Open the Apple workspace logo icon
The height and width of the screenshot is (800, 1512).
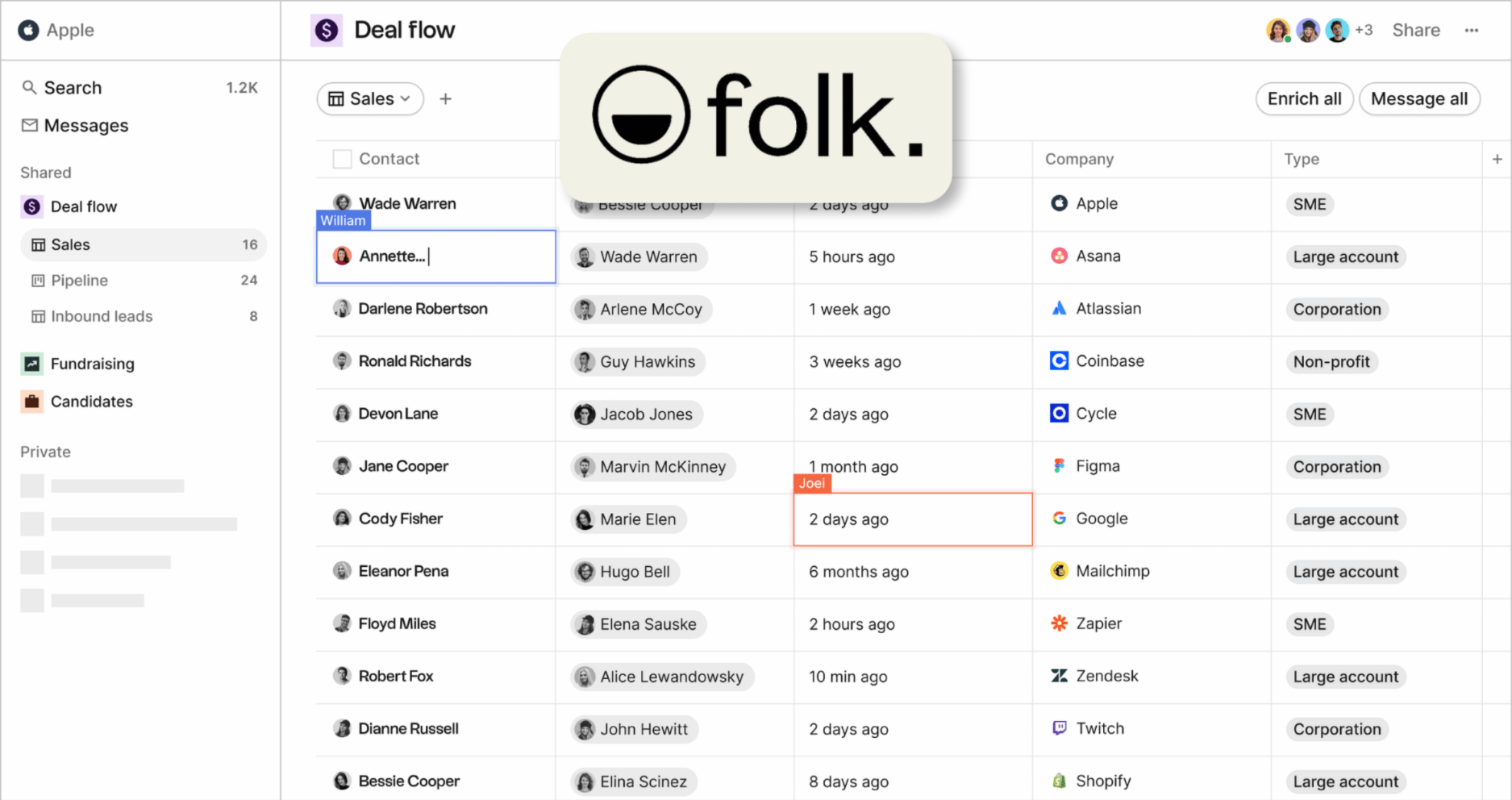[29, 30]
